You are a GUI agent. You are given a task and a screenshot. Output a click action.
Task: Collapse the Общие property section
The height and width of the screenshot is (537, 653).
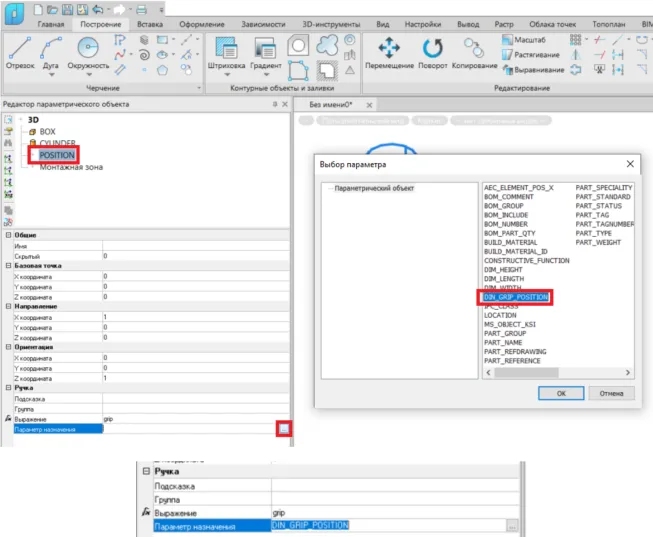(x=8, y=235)
